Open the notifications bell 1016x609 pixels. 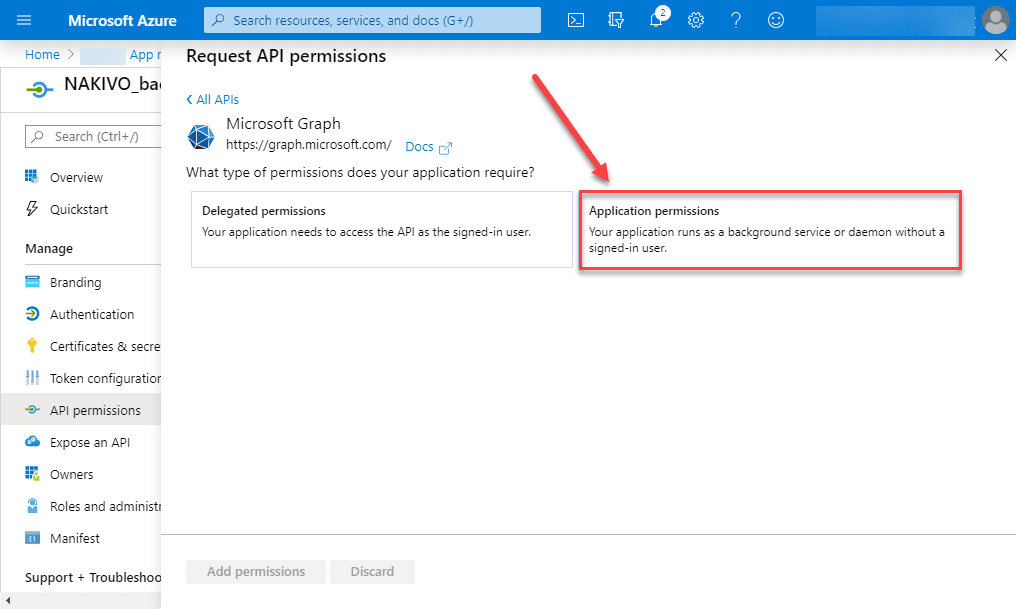[x=656, y=20]
